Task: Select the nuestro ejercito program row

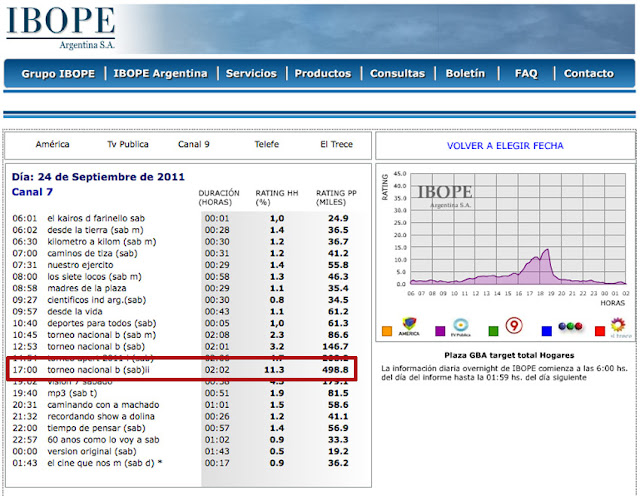Action: coord(180,265)
